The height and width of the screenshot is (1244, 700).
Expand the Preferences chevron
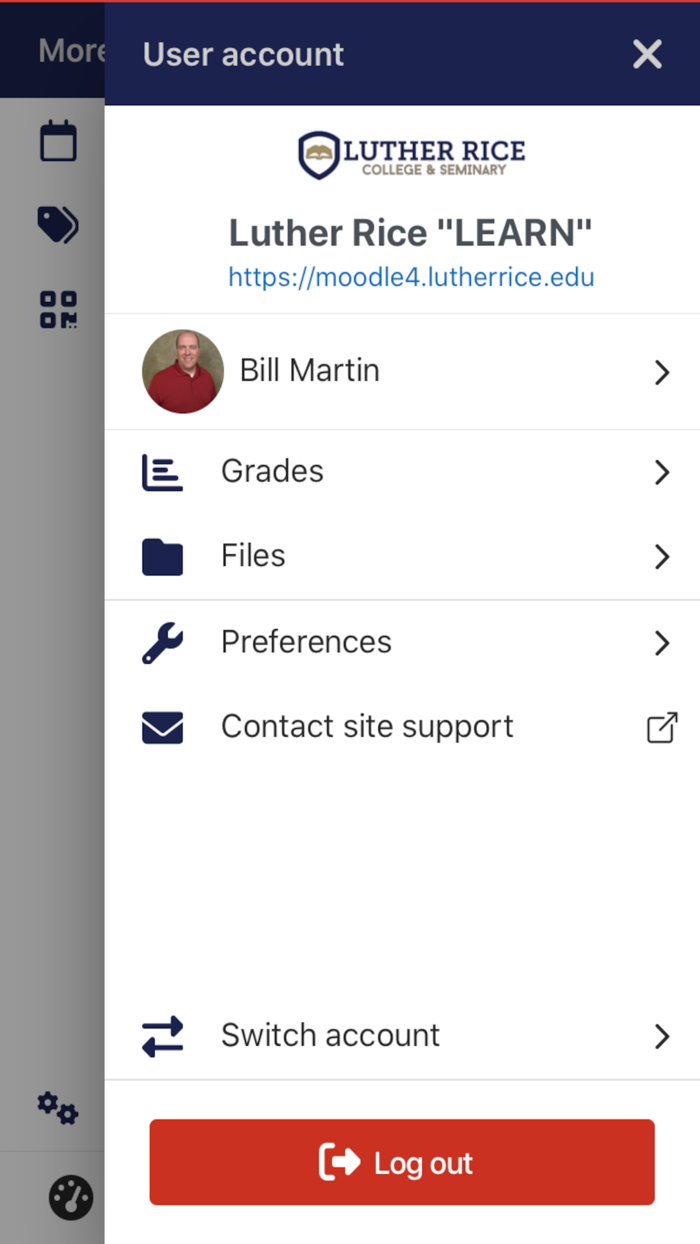[x=661, y=644]
